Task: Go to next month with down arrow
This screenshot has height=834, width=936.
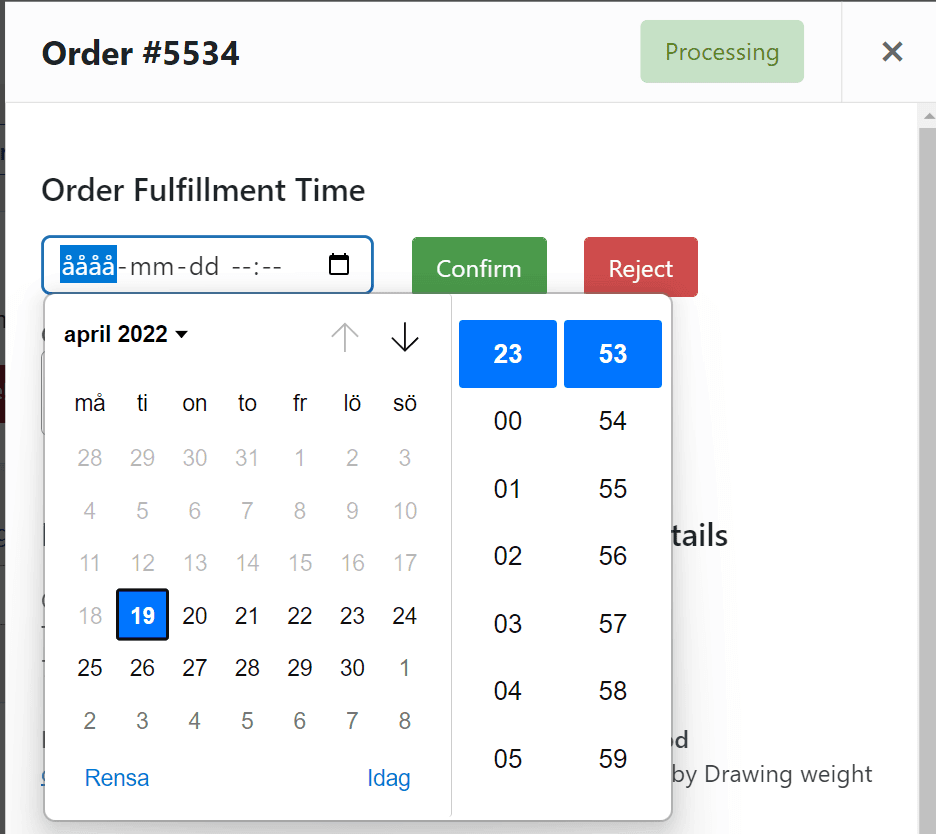Action: coord(405,337)
